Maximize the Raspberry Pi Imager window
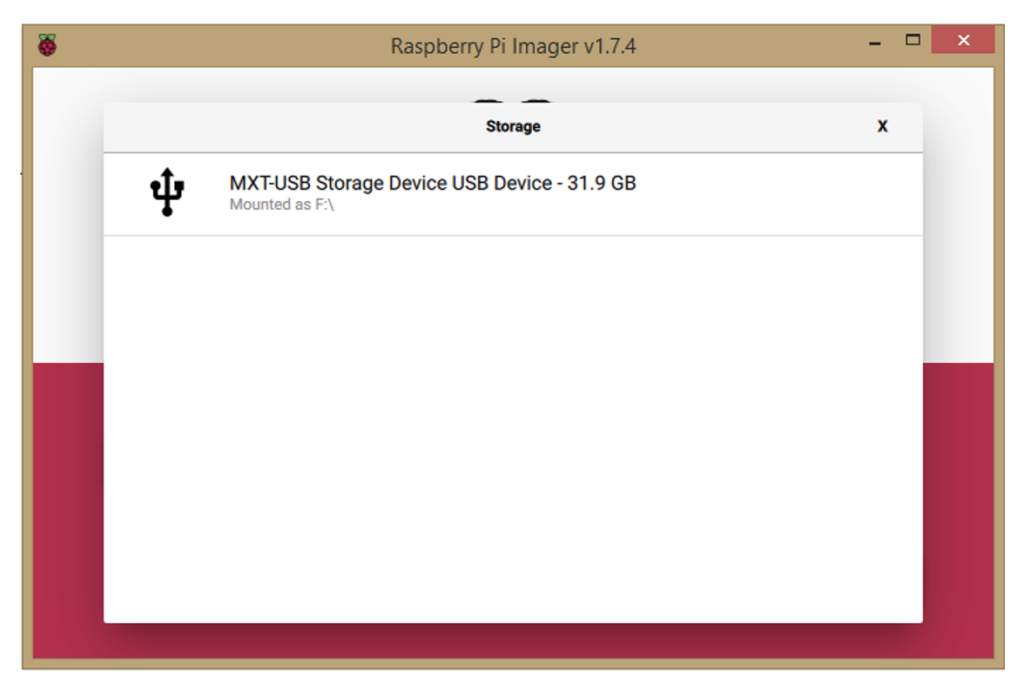Image resolution: width=1024 pixels, height=684 pixels. click(913, 40)
